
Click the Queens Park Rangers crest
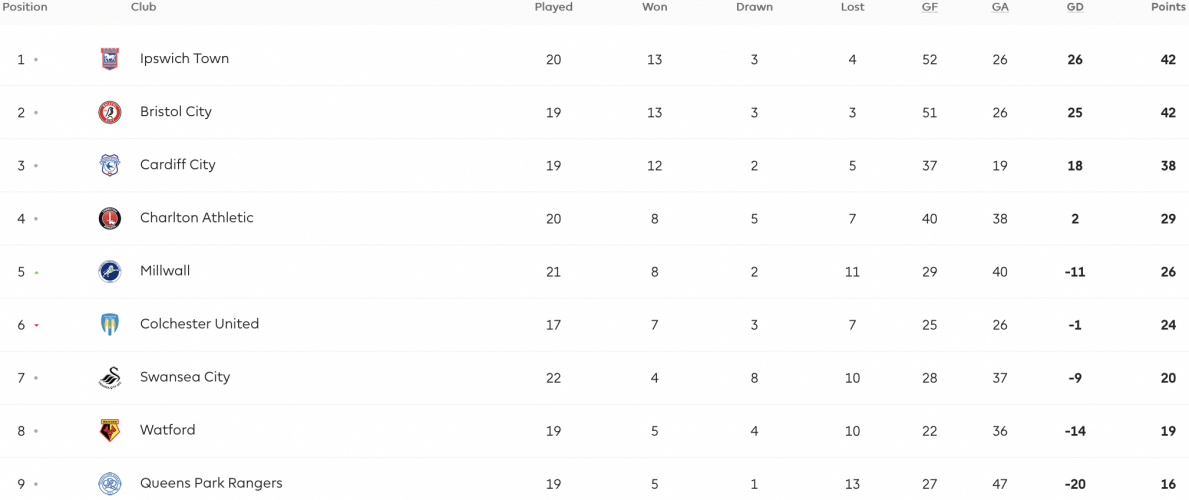click(110, 483)
